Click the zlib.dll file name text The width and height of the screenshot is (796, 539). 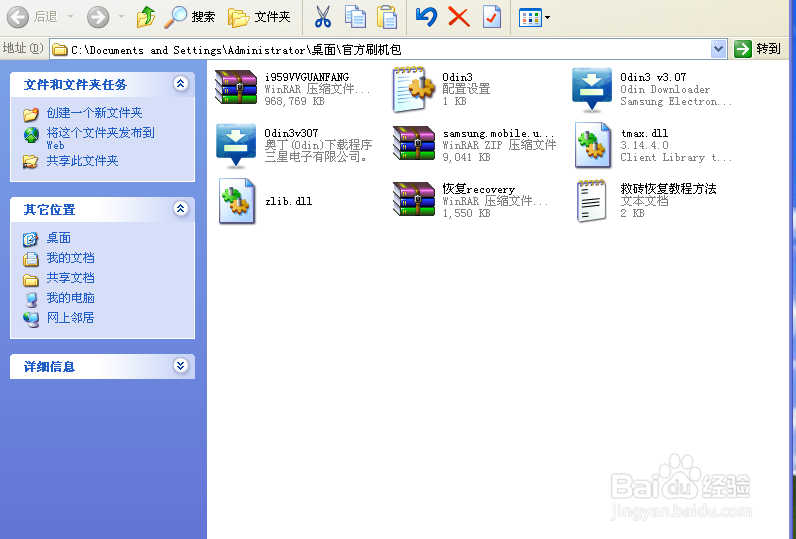pyautogui.click(x=288, y=201)
